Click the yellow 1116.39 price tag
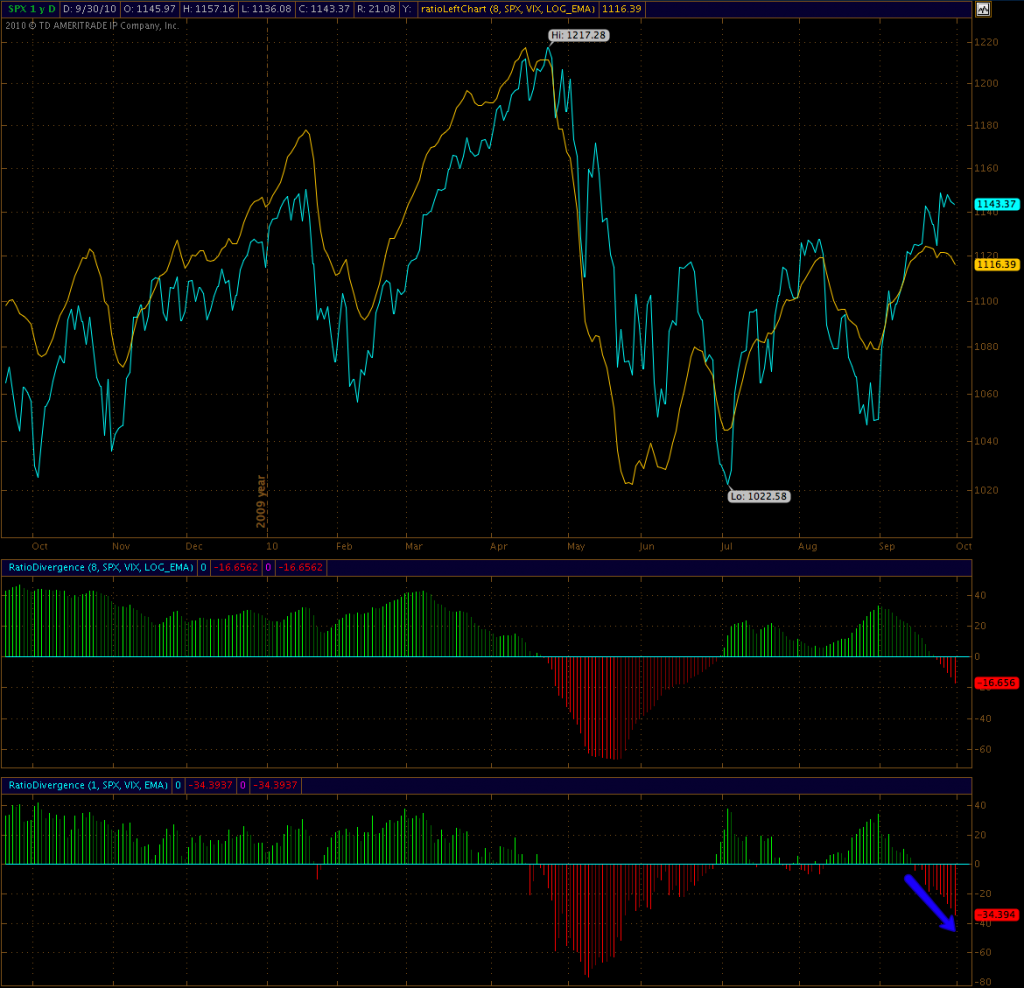 click(x=996, y=264)
